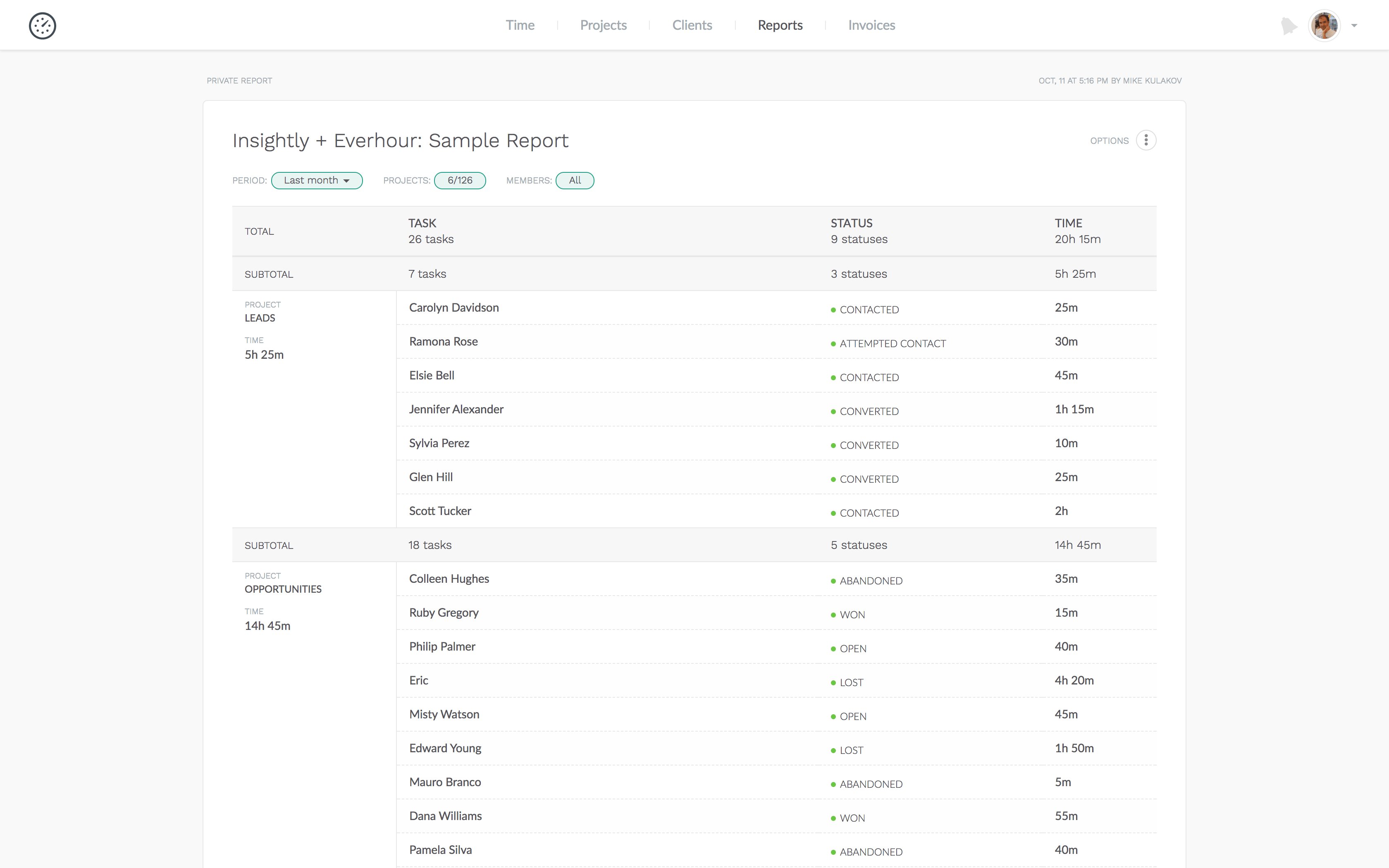Viewport: 1389px width, 868px height.
Task: Click the Elsie Bell task
Action: (432, 375)
